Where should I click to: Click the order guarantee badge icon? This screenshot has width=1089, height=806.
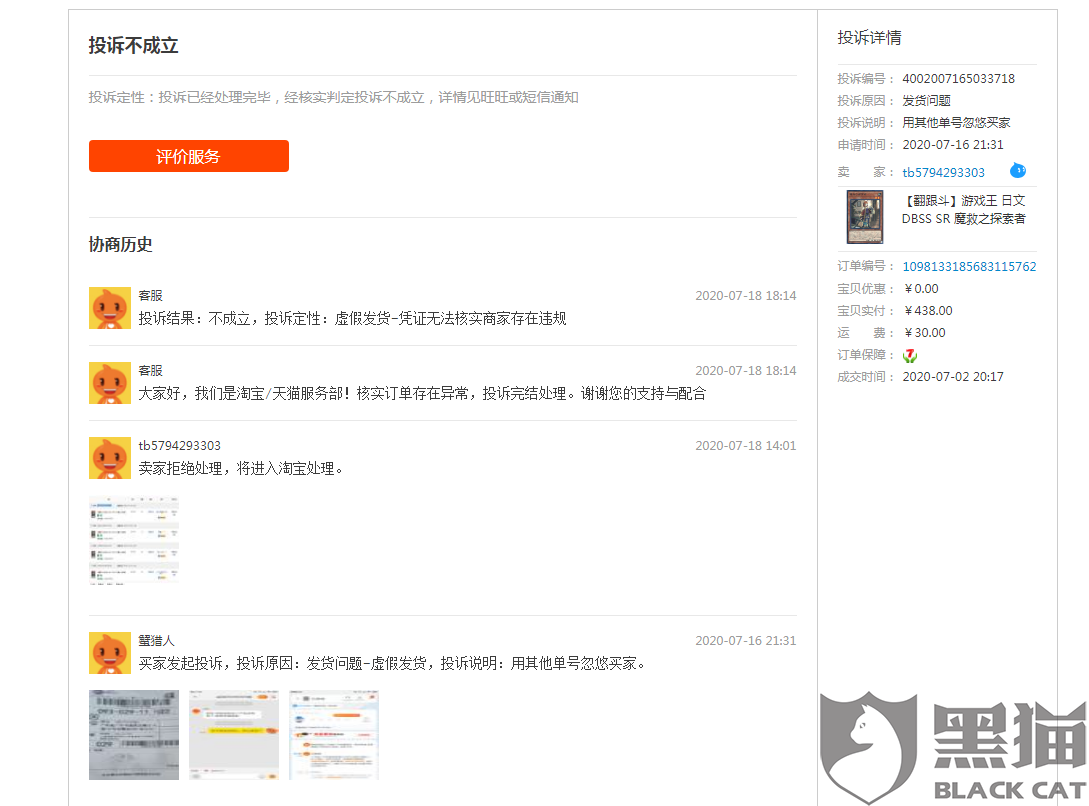pos(910,355)
